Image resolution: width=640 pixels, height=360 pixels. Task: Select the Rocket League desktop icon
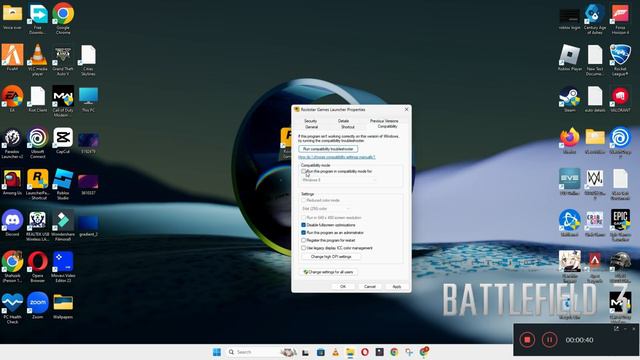tap(620, 60)
